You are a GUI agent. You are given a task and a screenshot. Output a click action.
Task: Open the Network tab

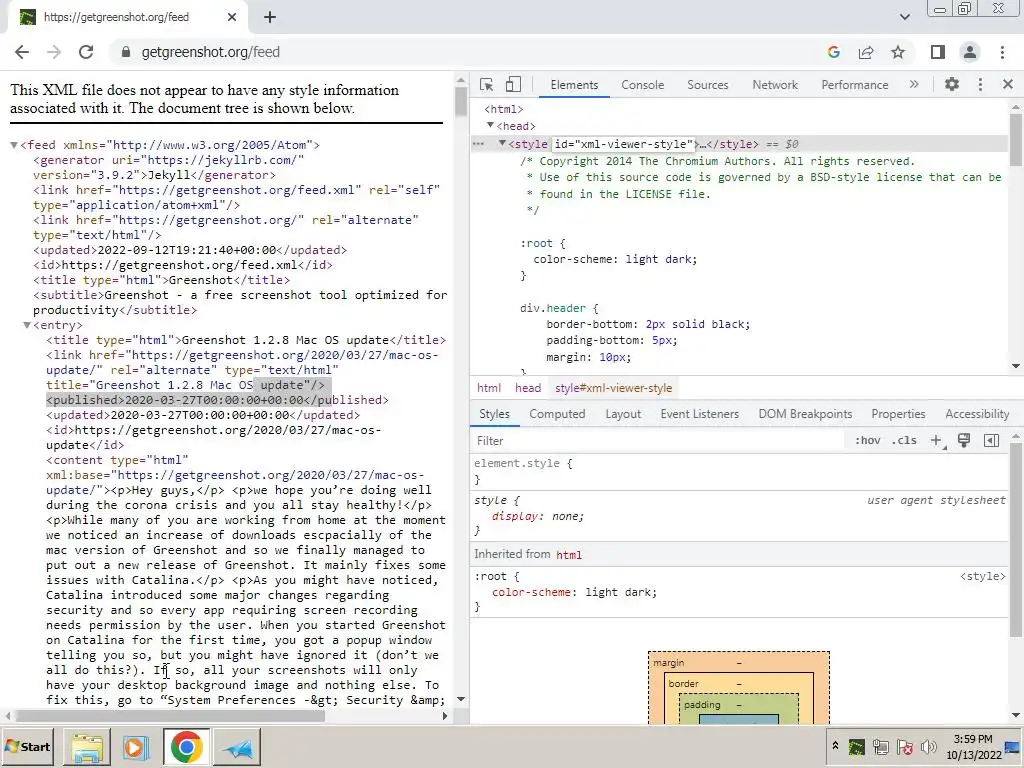click(775, 85)
